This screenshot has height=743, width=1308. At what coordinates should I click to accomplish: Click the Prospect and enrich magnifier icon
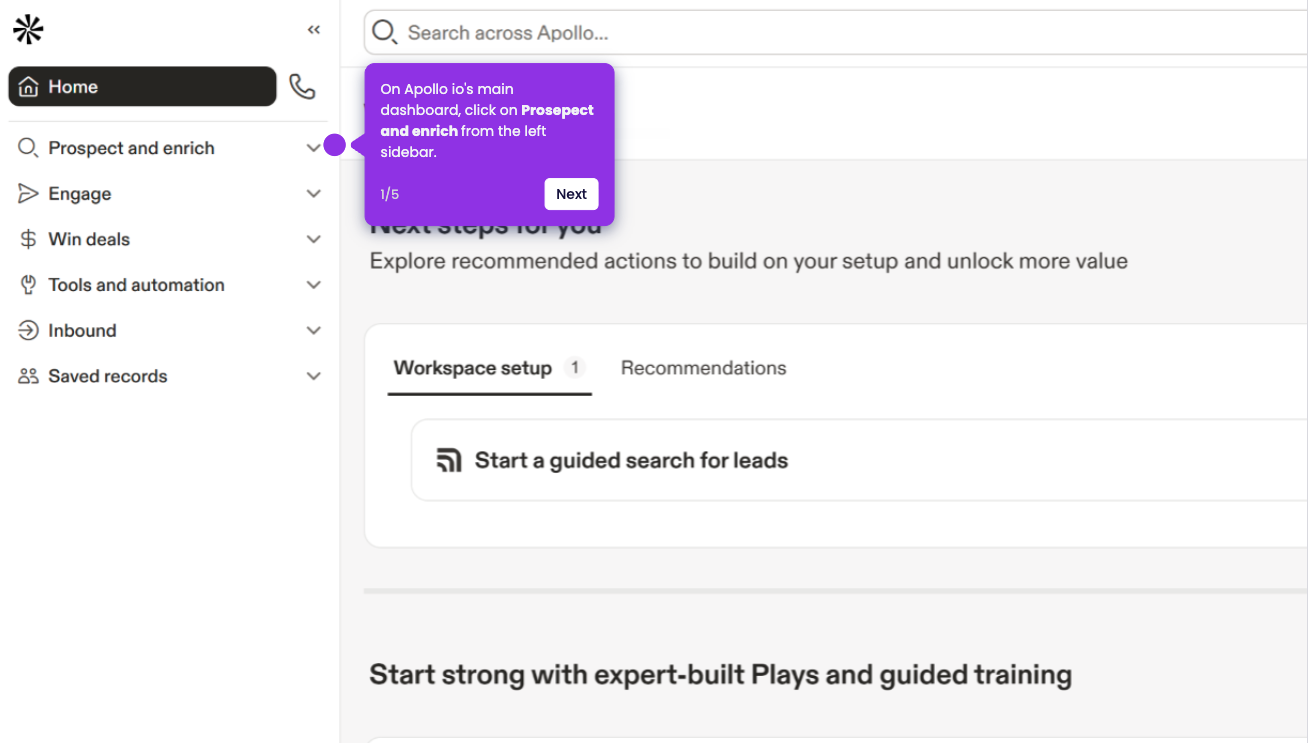point(28,148)
